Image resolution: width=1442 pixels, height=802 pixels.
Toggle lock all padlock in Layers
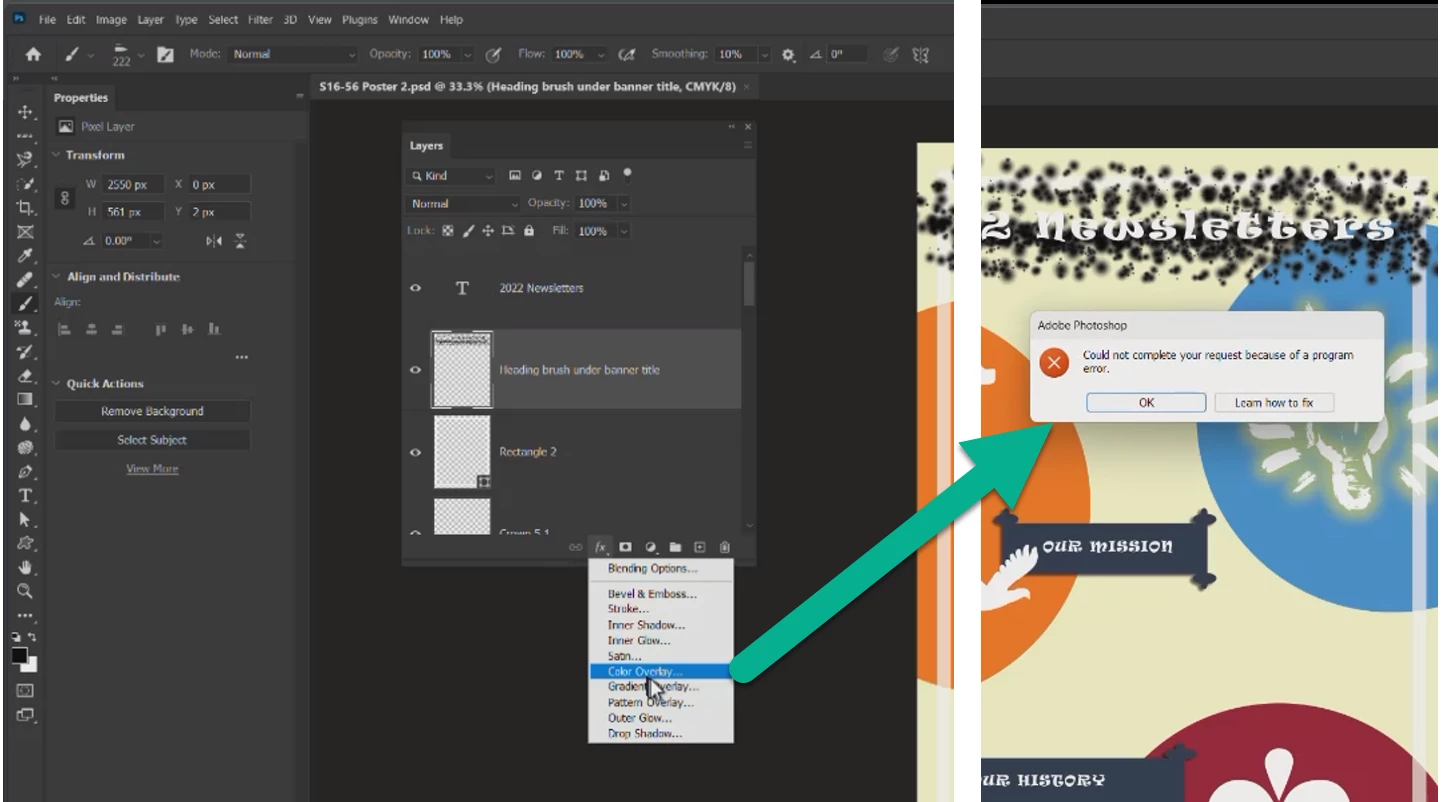pyautogui.click(x=529, y=231)
